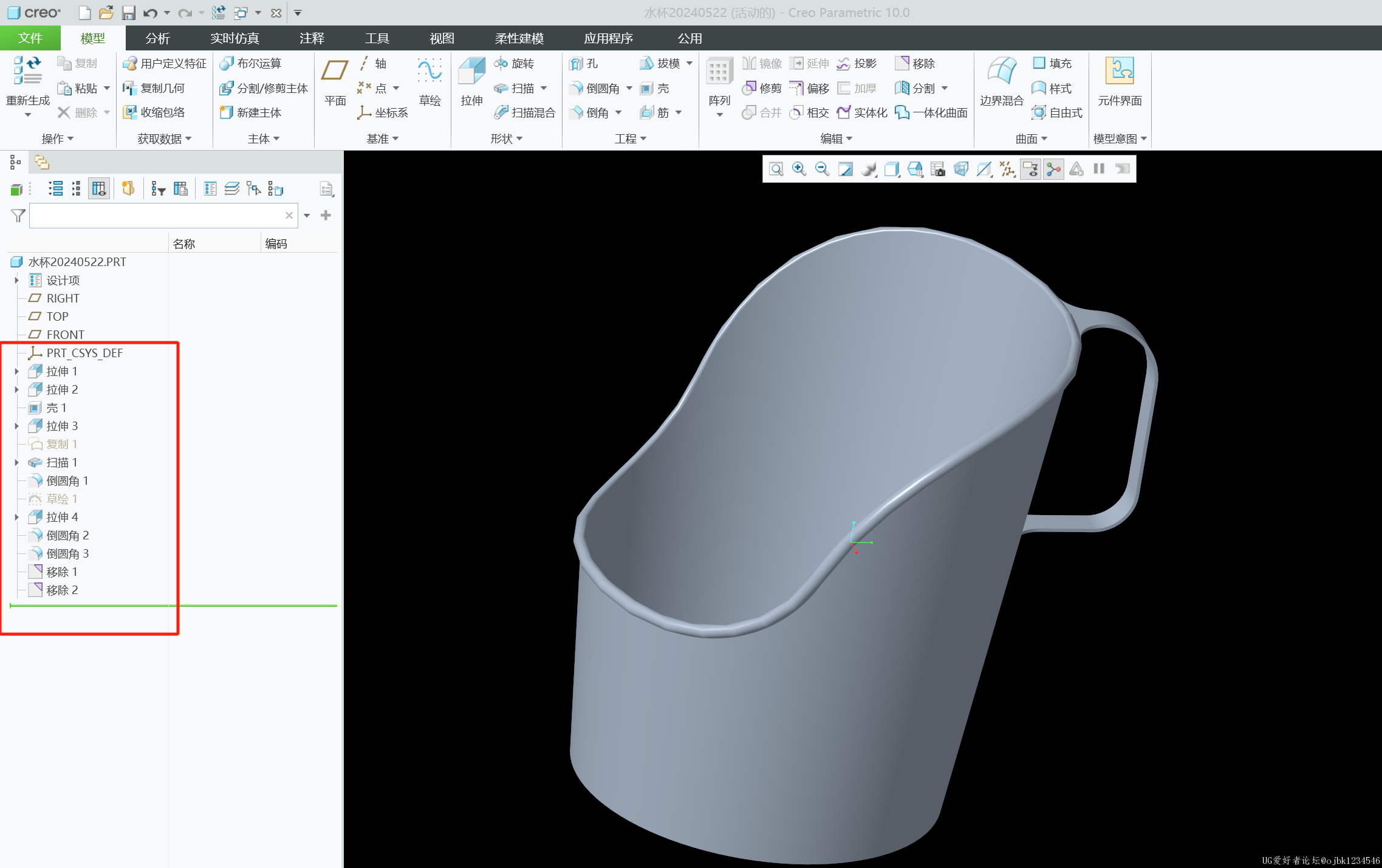Switch to the 视图 tab

(442, 38)
